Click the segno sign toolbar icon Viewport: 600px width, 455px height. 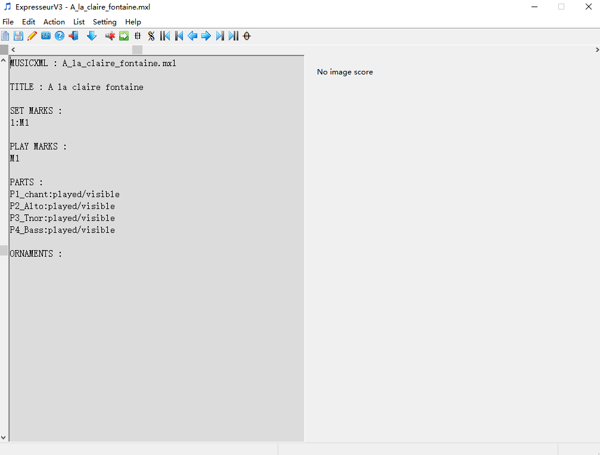151,36
